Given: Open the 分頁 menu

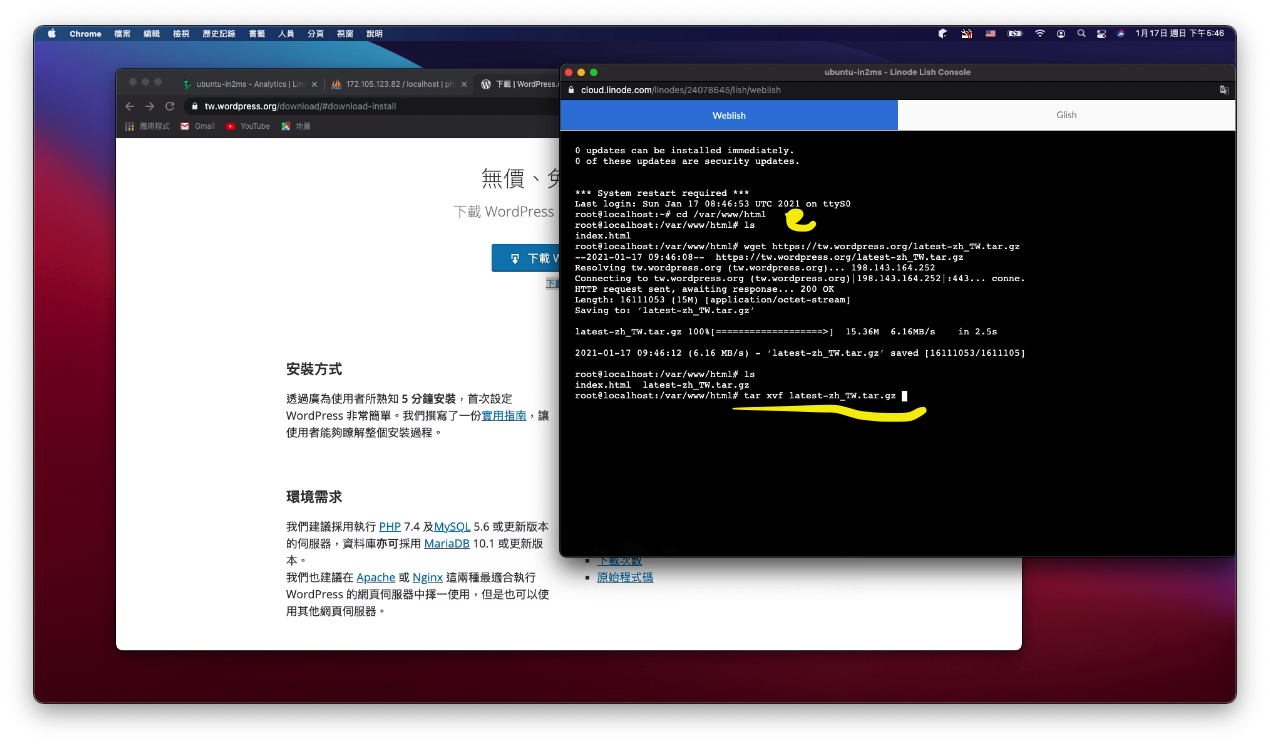Looking at the screenshot, I should (316, 33).
